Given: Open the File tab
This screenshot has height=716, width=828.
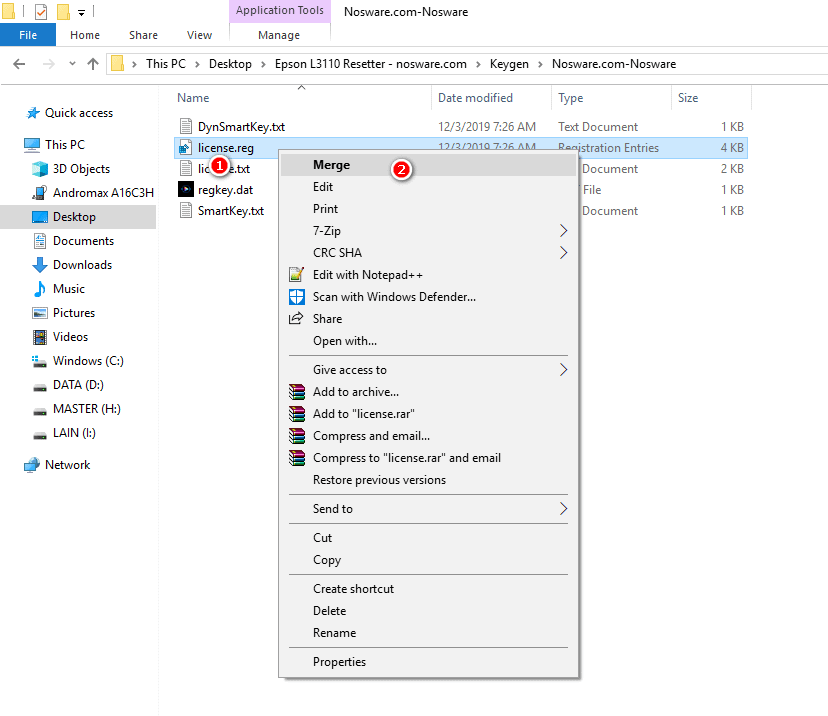Looking at the screenshot, I should coord(28,35).
